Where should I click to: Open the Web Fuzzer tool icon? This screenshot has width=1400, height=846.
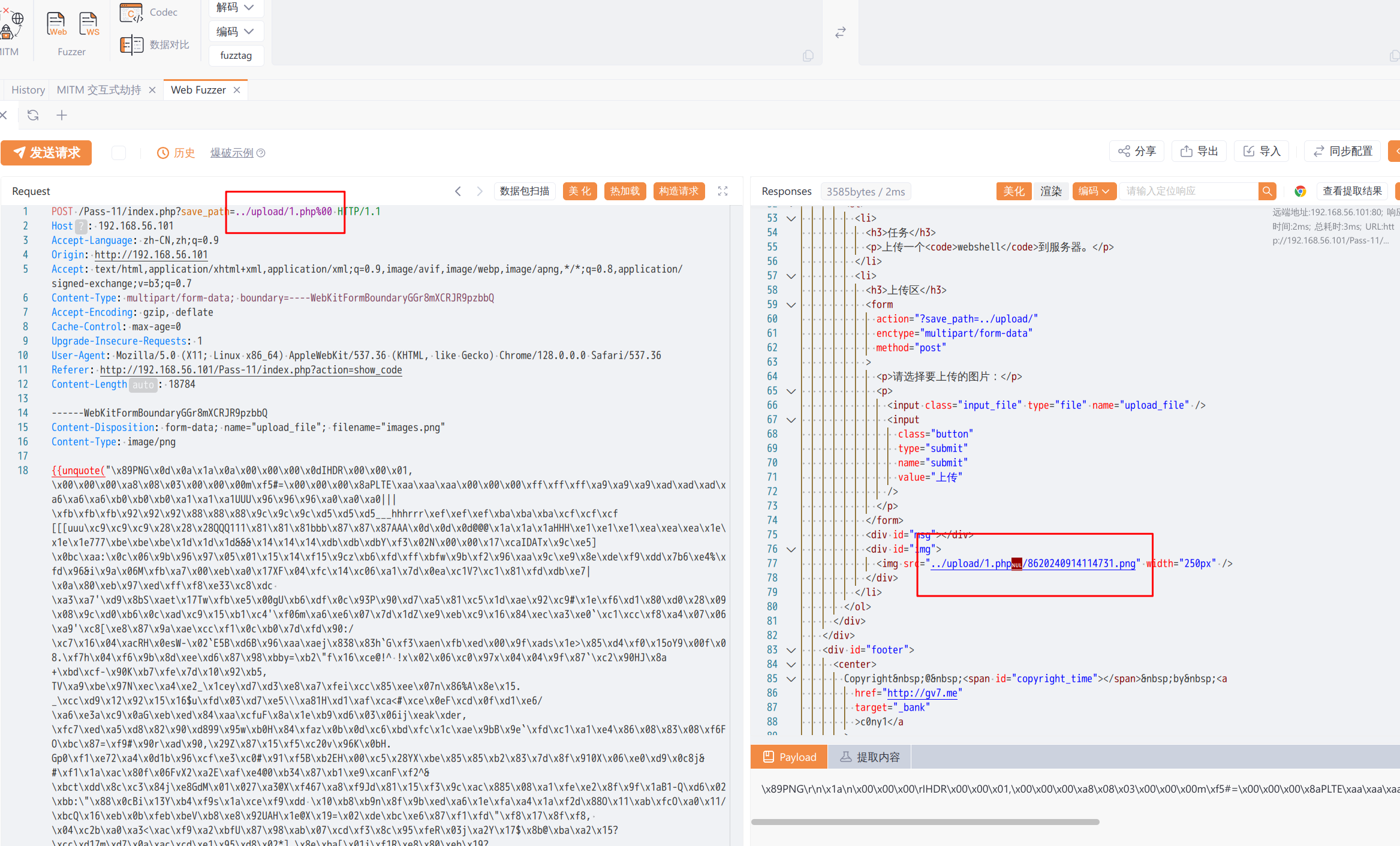(x=56, y=25)
